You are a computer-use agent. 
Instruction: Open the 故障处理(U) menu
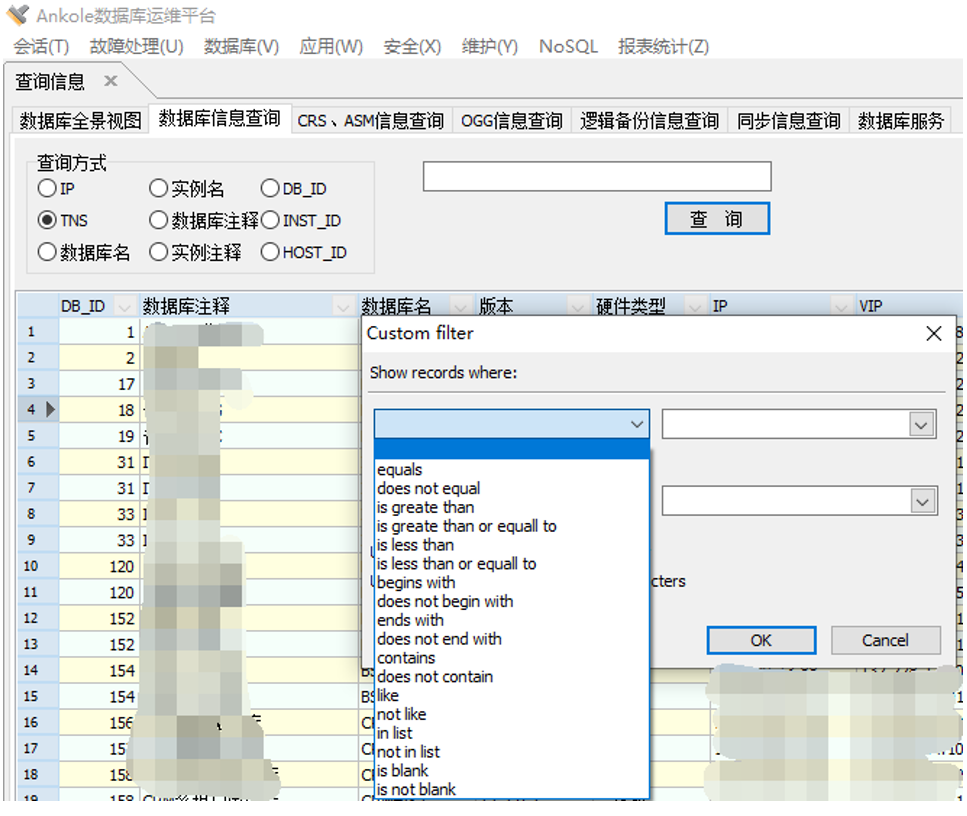[x=136, y=47]
